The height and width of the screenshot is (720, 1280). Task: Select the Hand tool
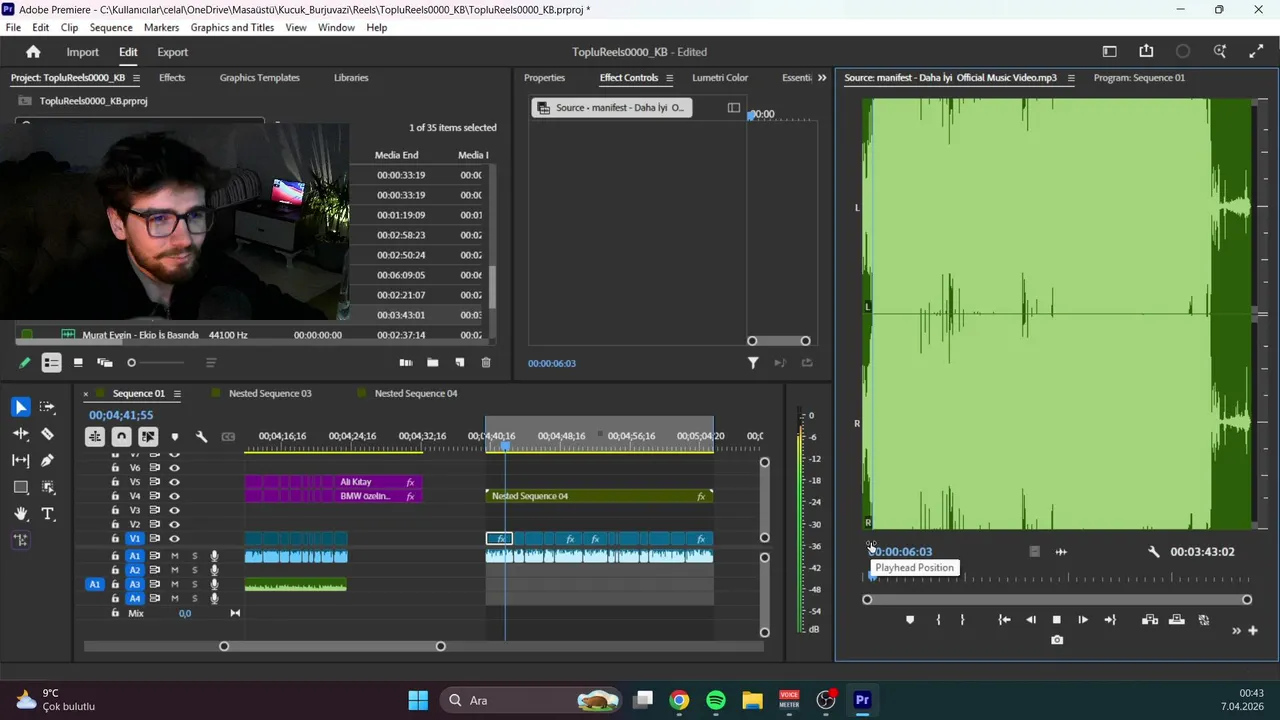(20, 514)
